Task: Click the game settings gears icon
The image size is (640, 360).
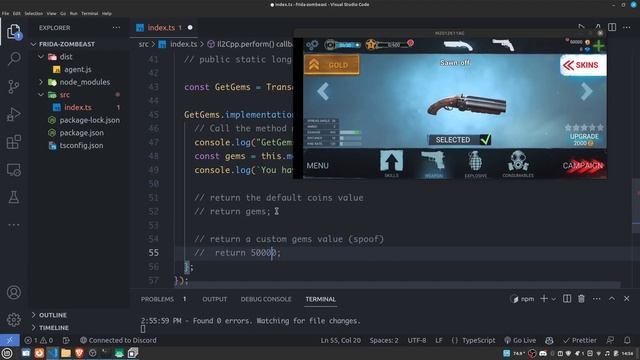Action: (x=313, y=45)
